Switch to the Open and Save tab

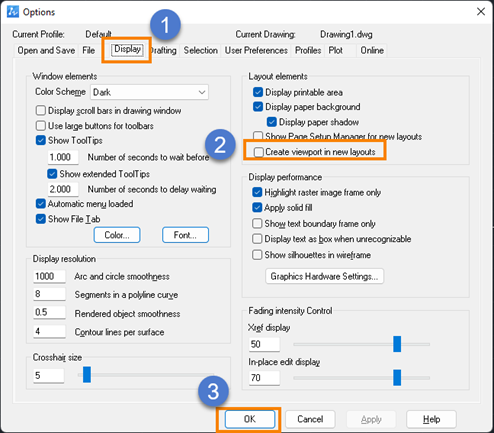[46, 50]
